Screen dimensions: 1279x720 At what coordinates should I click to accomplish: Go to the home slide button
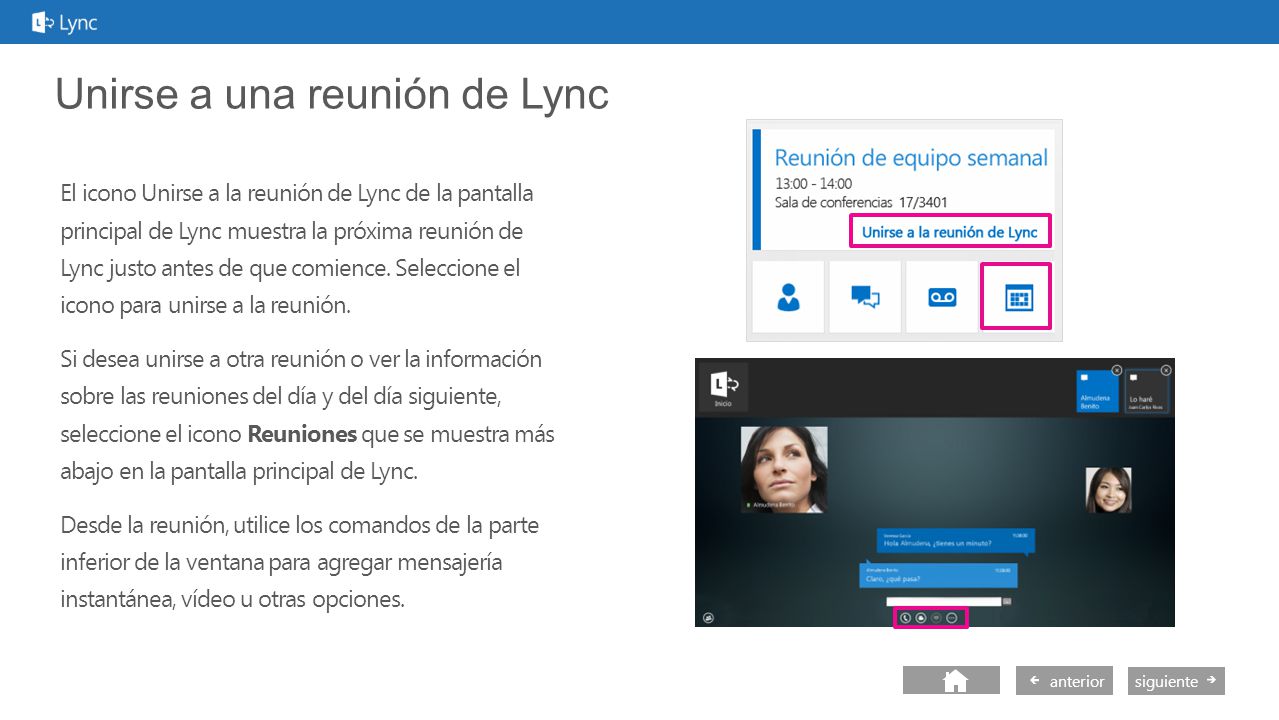[x=951, y=680]
